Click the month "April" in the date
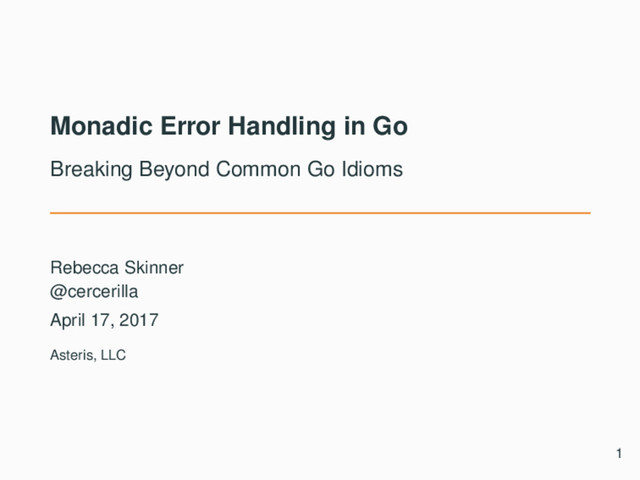This screenshot has width=640, height=480. (x=68, y=320)
